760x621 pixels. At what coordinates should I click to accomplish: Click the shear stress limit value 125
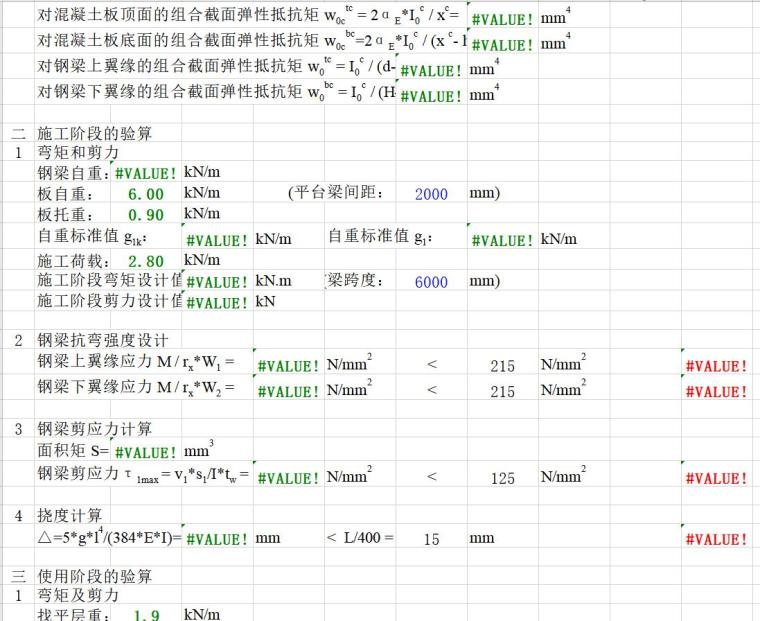(x=503, y=479)
